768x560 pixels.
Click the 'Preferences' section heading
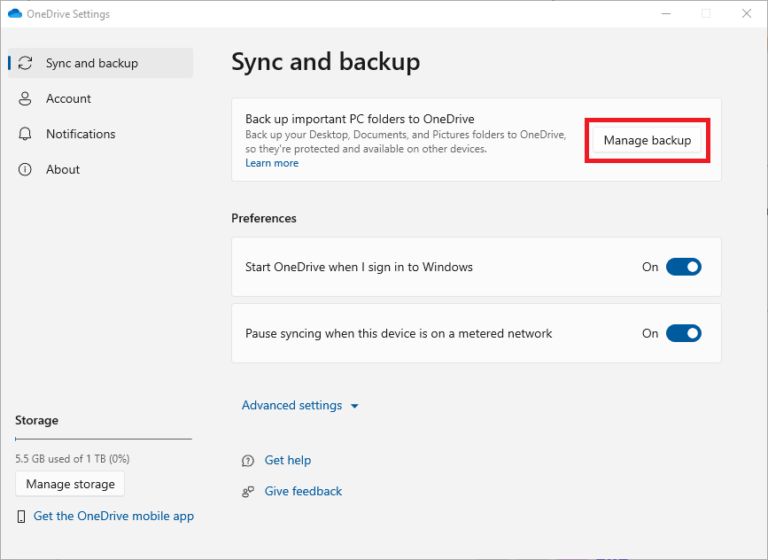click(264, 219)
